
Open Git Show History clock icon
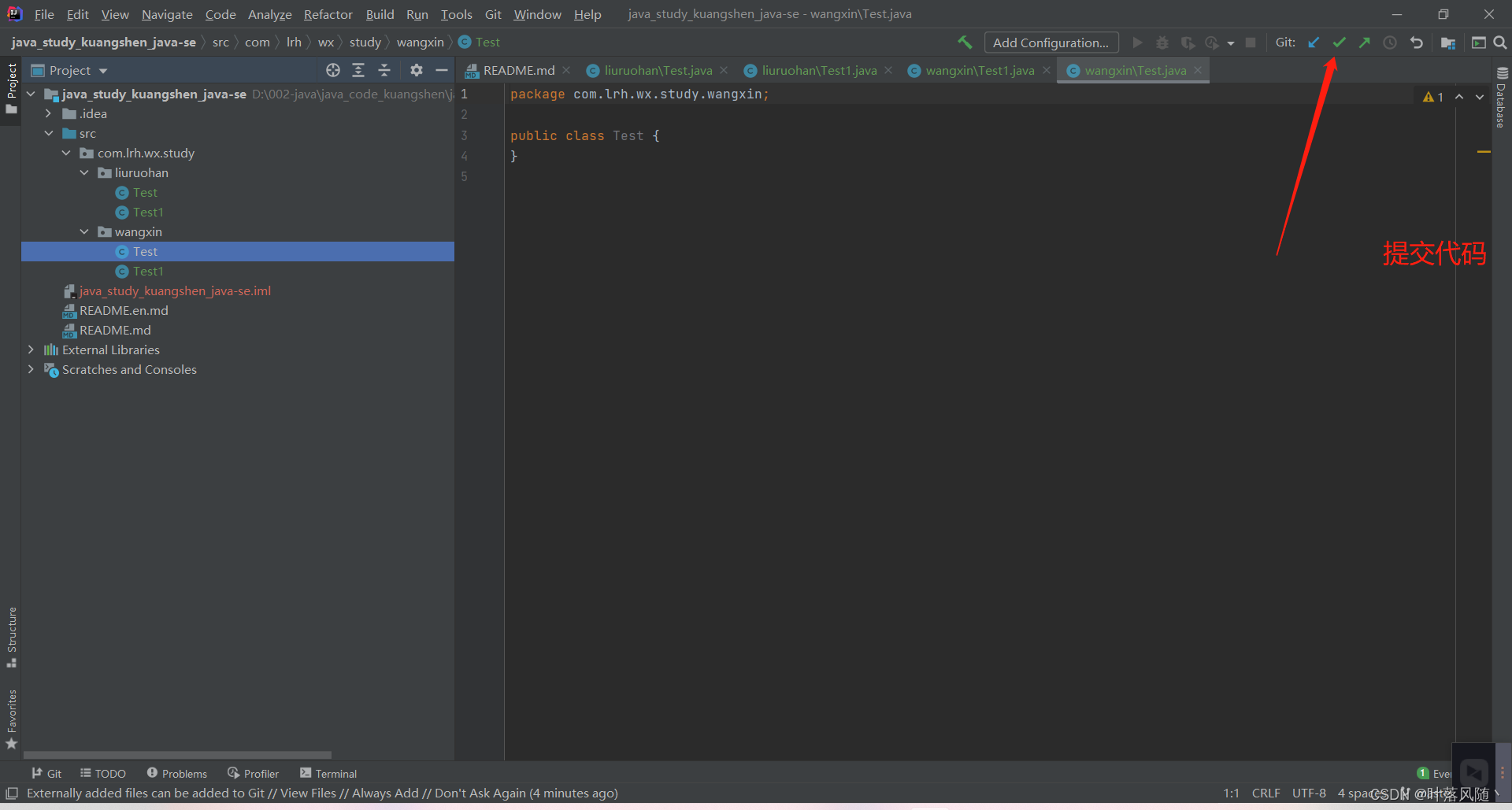point(1390,43)
